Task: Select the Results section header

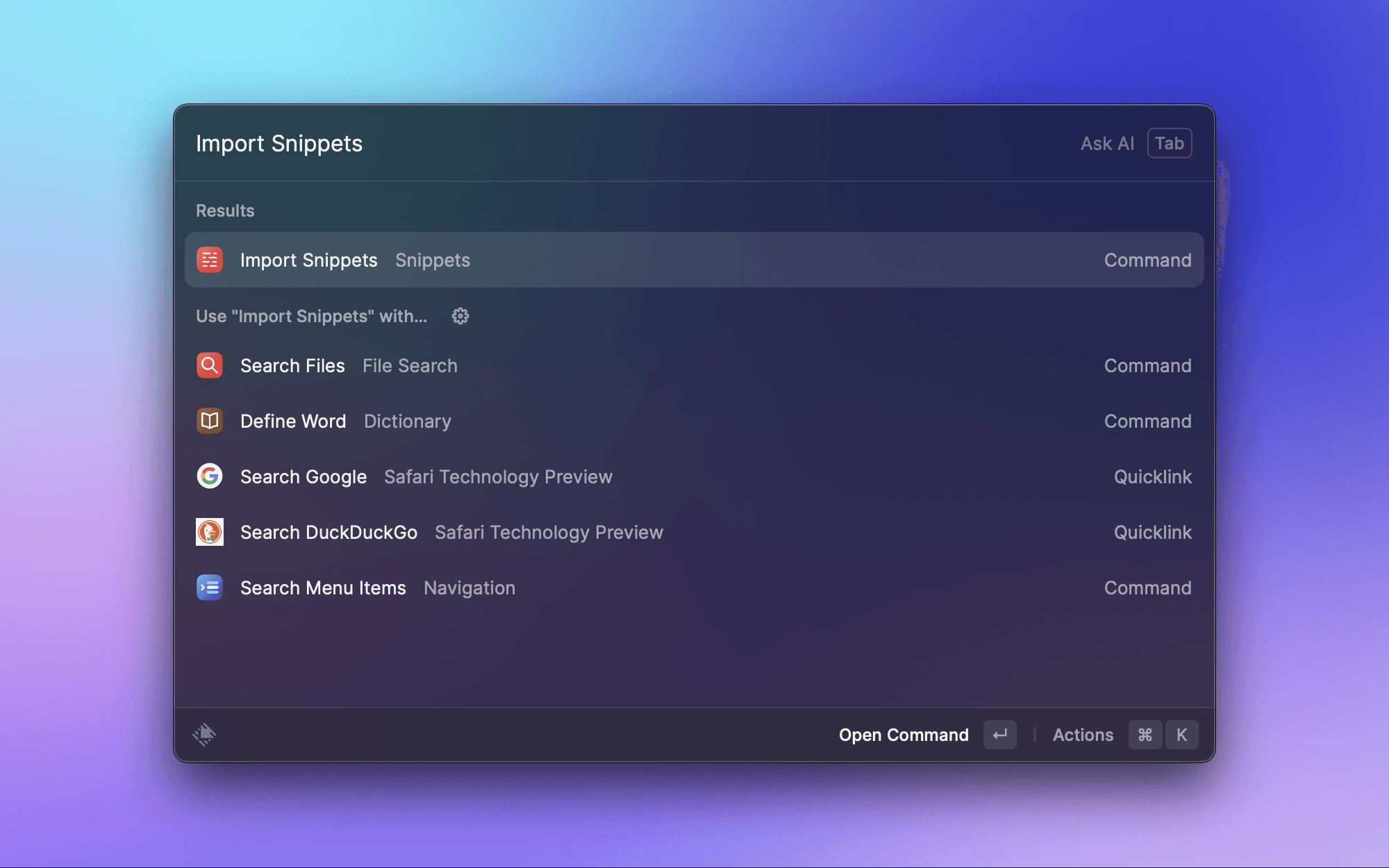Action: click(224, 210)
